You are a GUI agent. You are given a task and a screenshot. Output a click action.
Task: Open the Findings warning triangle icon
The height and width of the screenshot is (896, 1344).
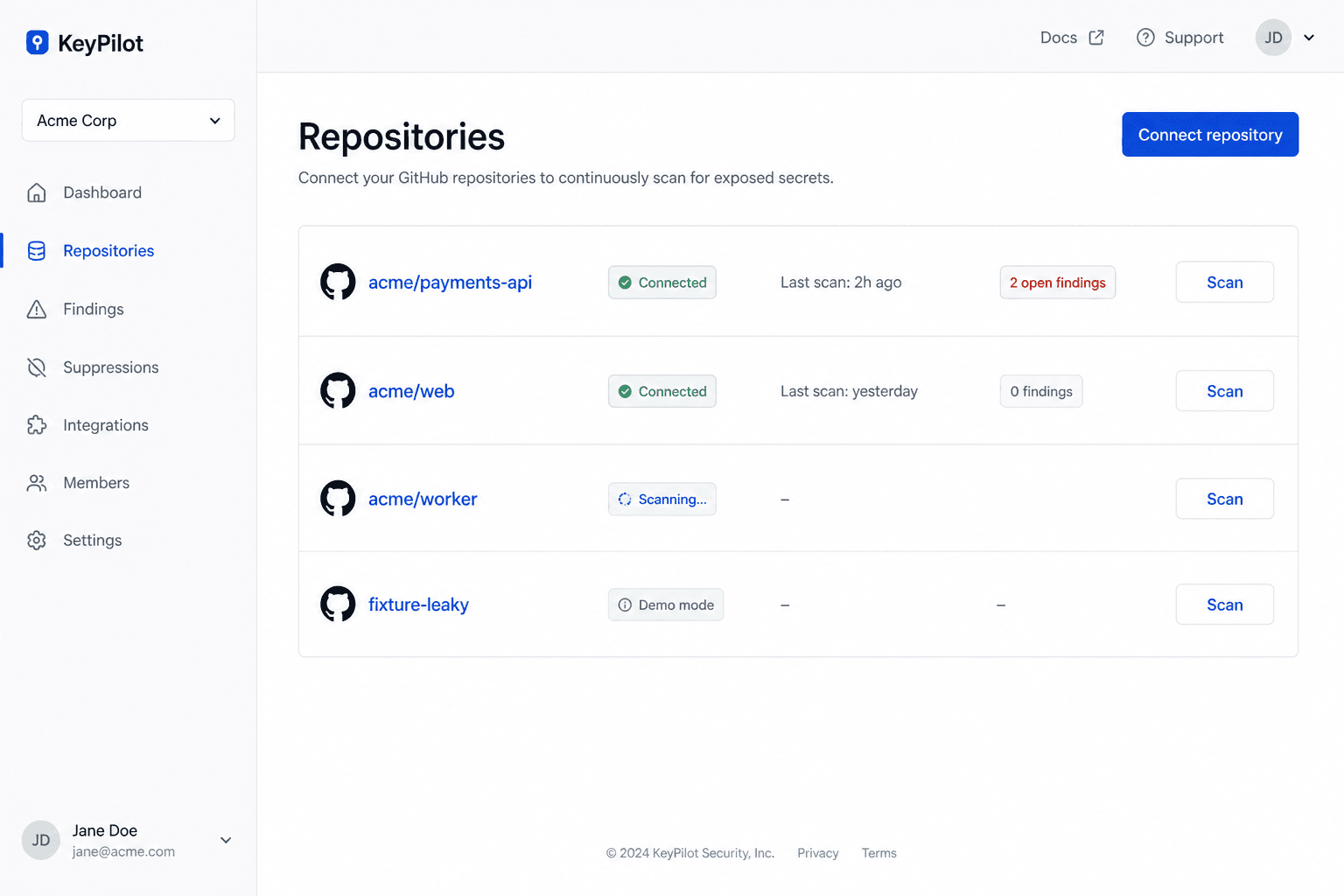37,309
